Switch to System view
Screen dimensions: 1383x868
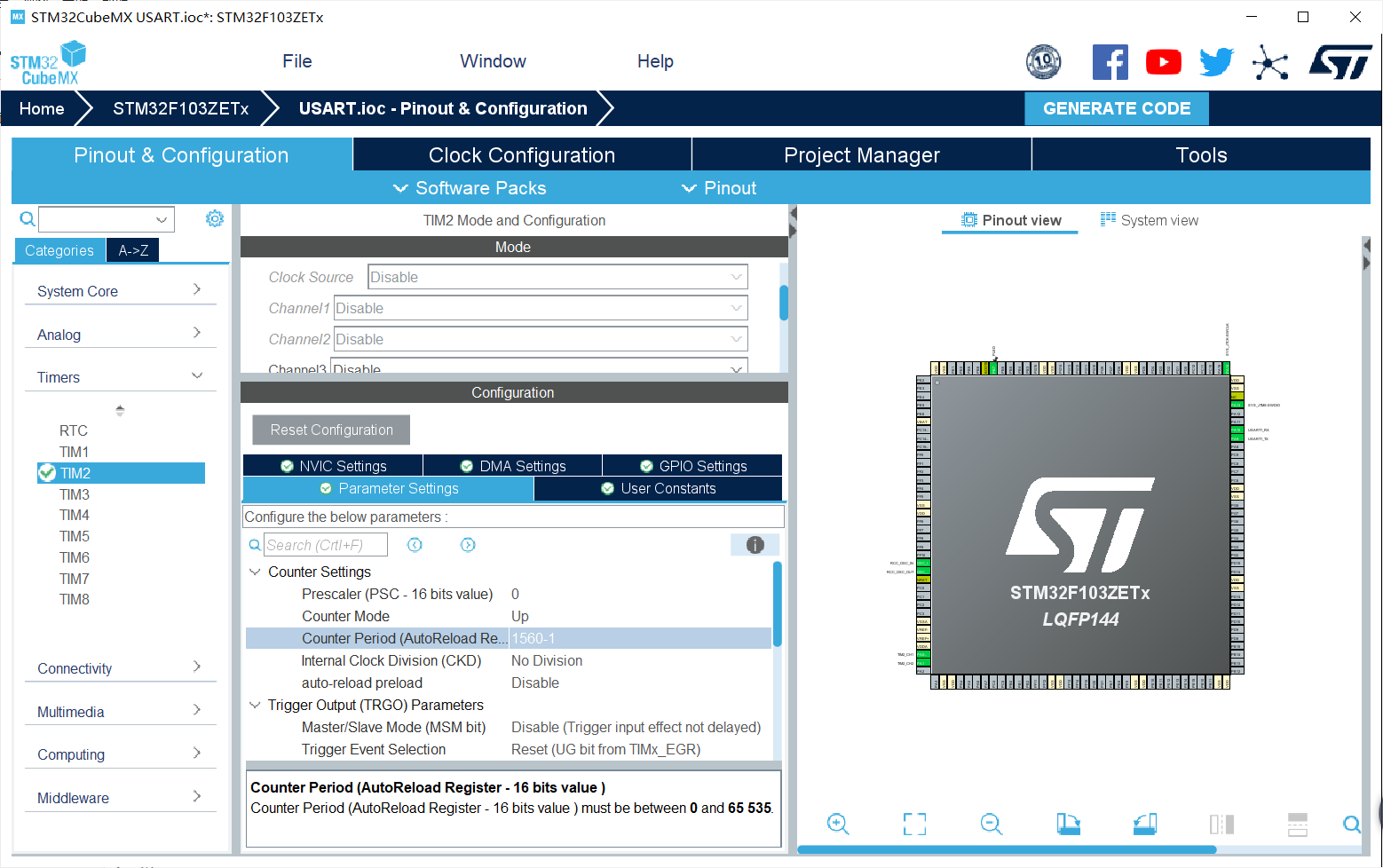click(1150, 220)
